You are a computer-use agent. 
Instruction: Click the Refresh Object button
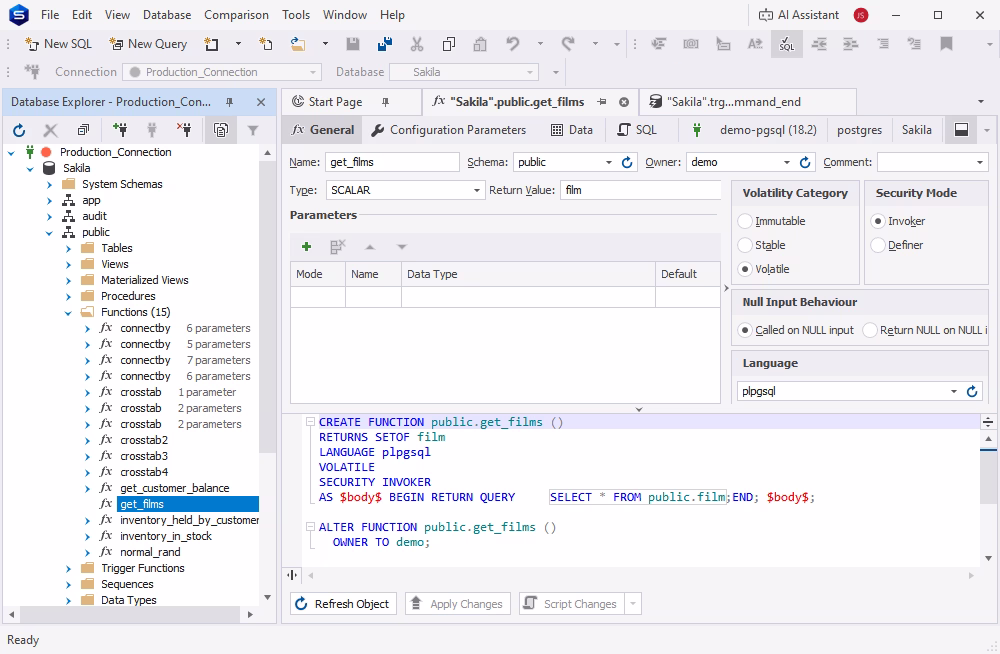(343, 604)
